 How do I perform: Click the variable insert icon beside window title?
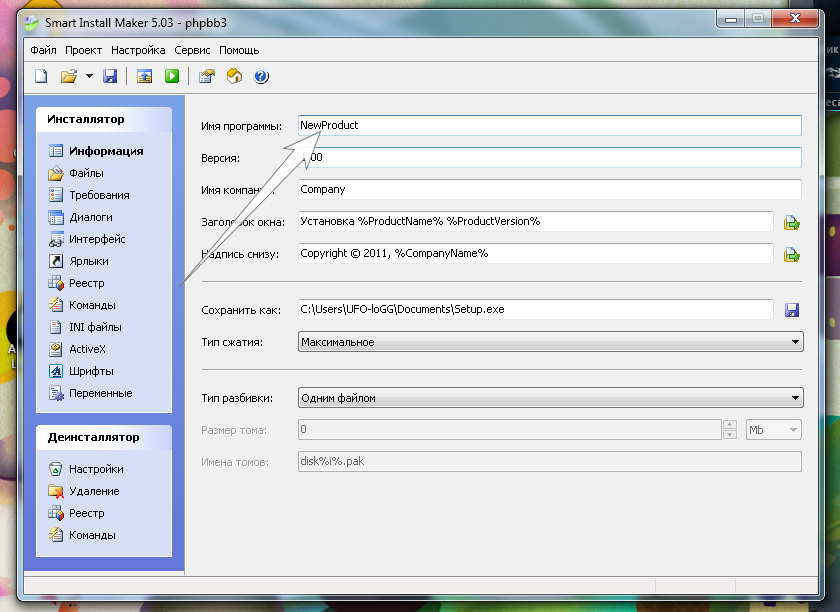coord(791,223)
